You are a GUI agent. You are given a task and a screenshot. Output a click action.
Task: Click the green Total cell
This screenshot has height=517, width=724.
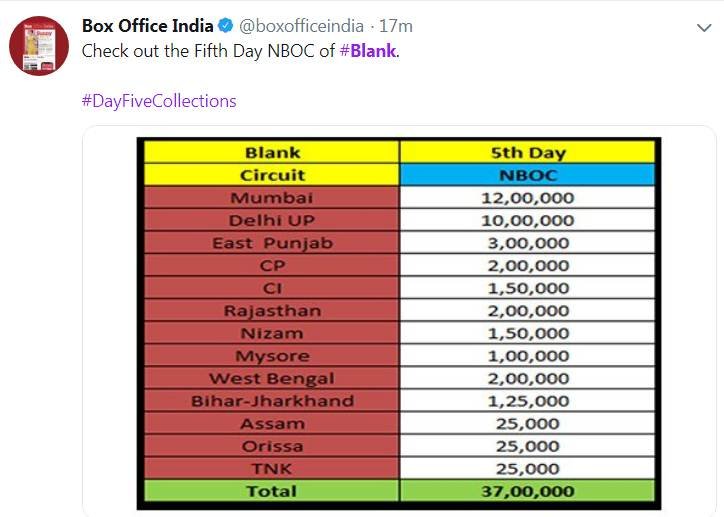pyautogui.click(x=271, y=491)
